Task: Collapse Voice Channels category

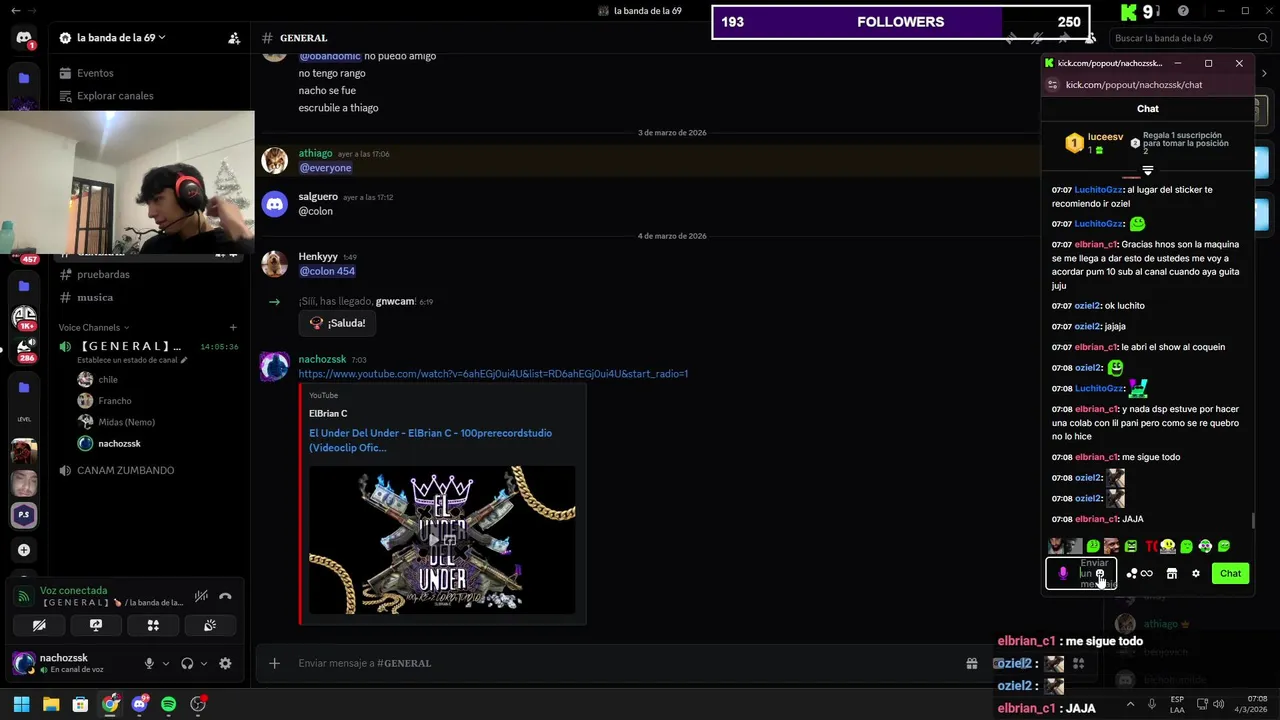Action: [x=93, y=327]
